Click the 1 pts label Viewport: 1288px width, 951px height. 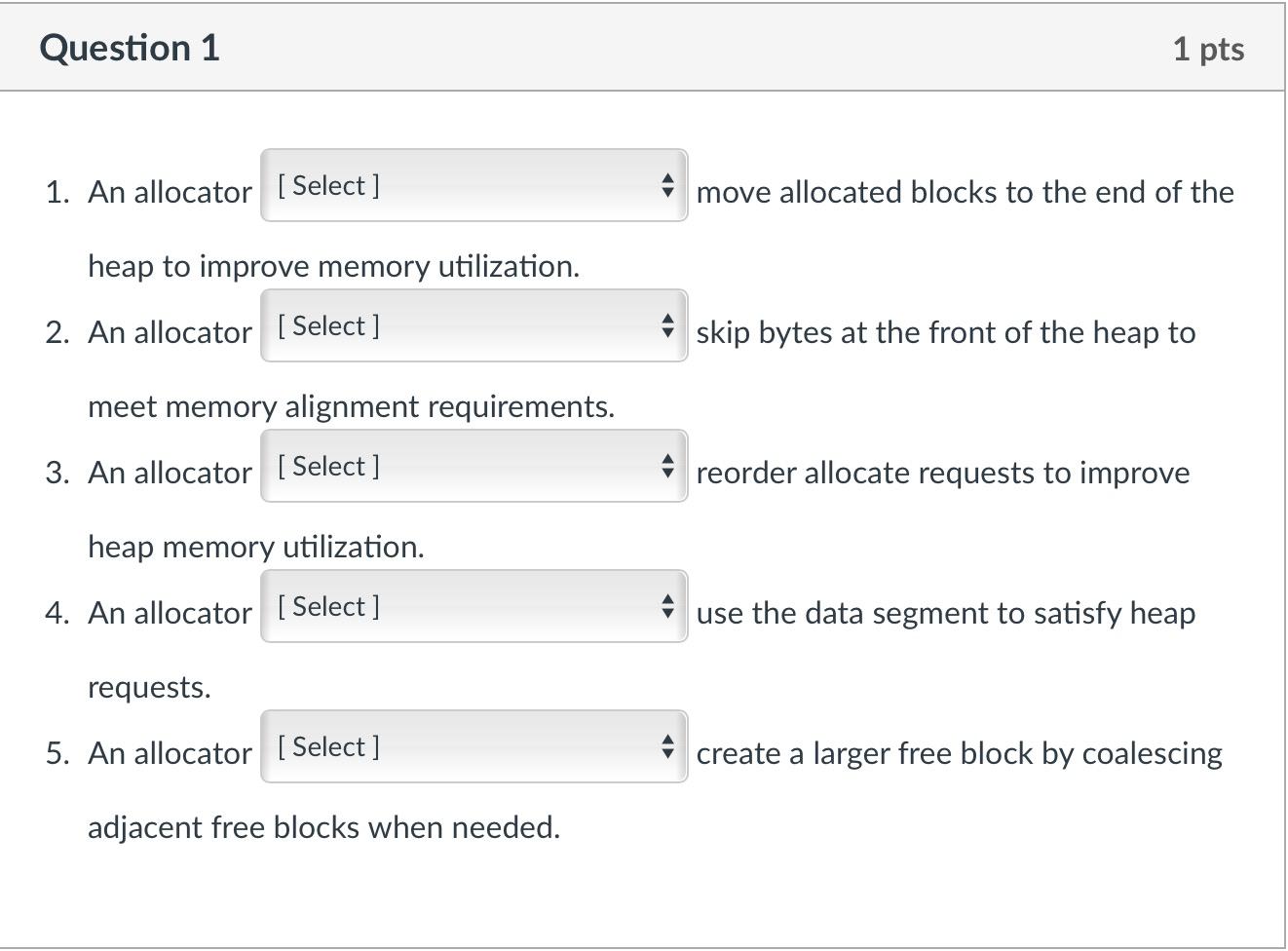tap(1208, 49)
